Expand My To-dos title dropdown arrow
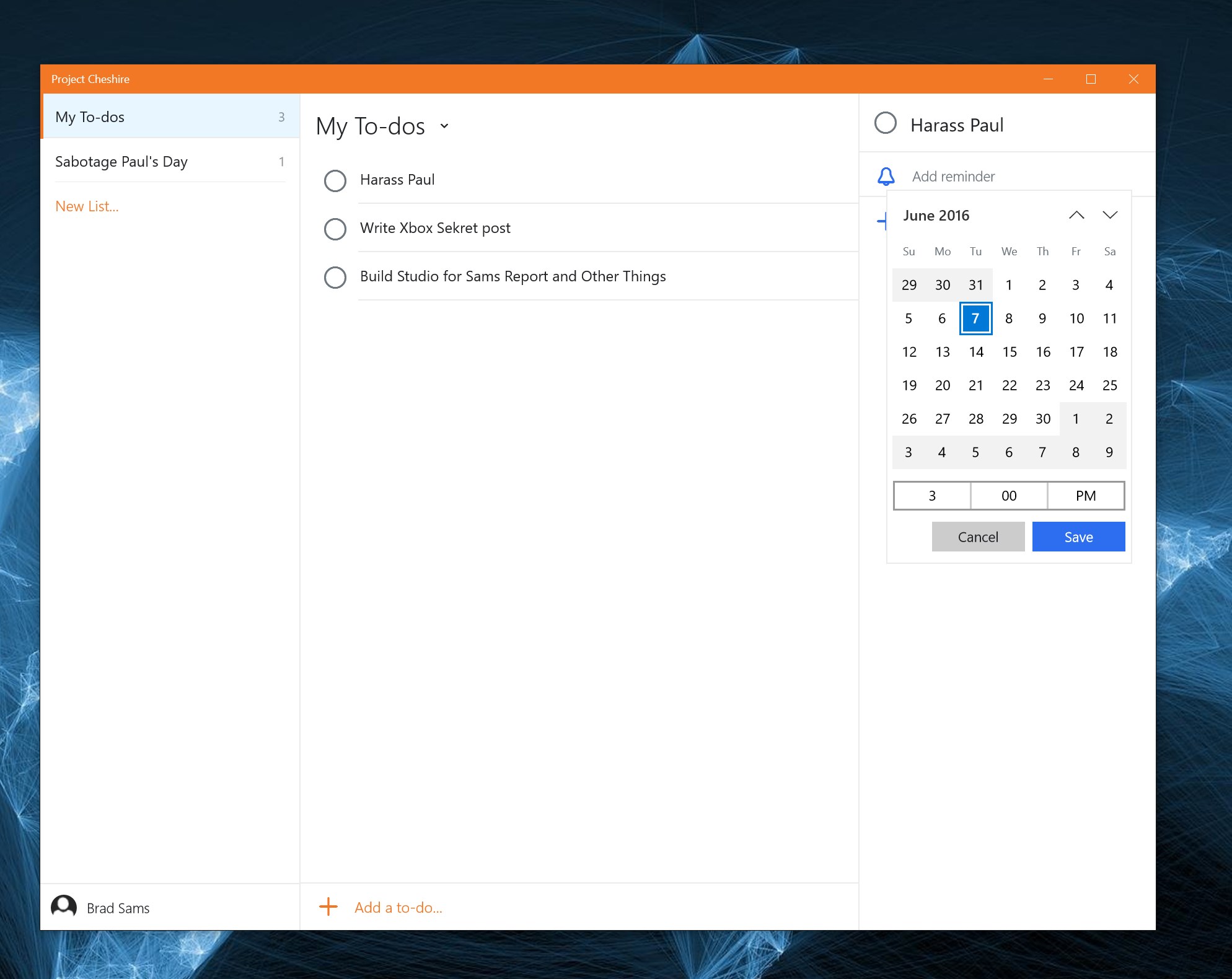Image resolution: width=1232 pixels, height=979 pixels. [444, 126]
